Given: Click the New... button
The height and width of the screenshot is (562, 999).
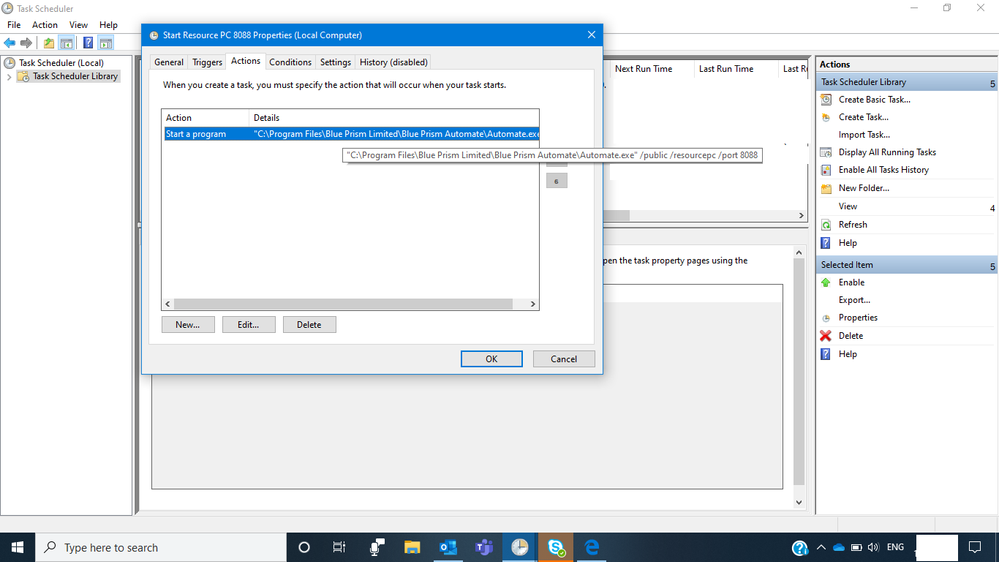Looking at the screenshot, I should click(188, 324).
